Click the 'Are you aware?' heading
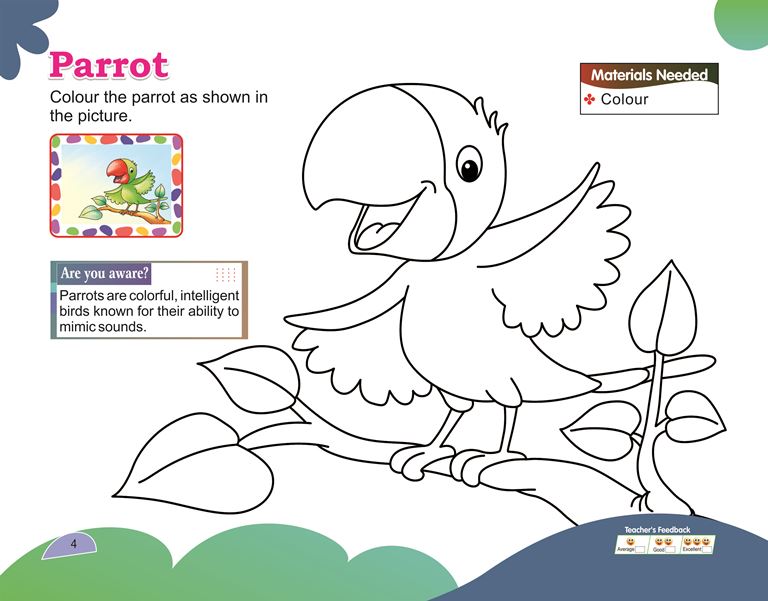Viewport: 768px width, 601px height. coord(104,273)
